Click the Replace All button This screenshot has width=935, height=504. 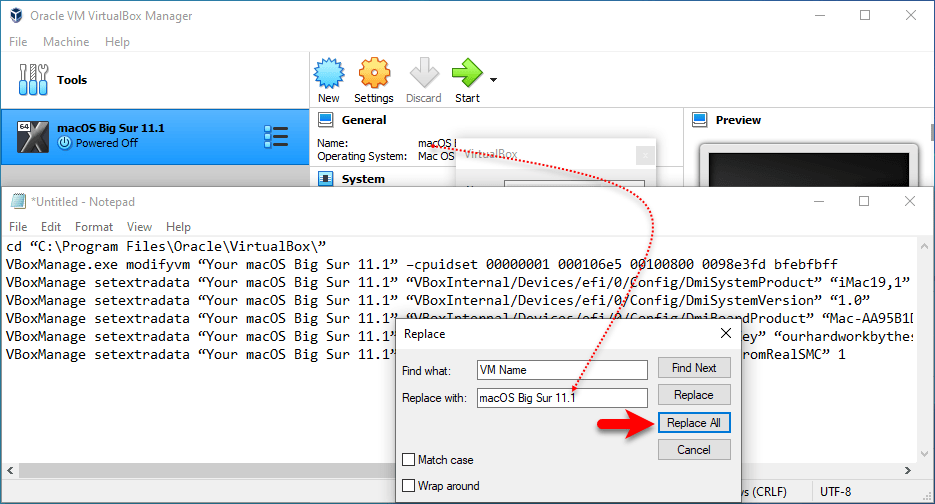tap(694, 423)
